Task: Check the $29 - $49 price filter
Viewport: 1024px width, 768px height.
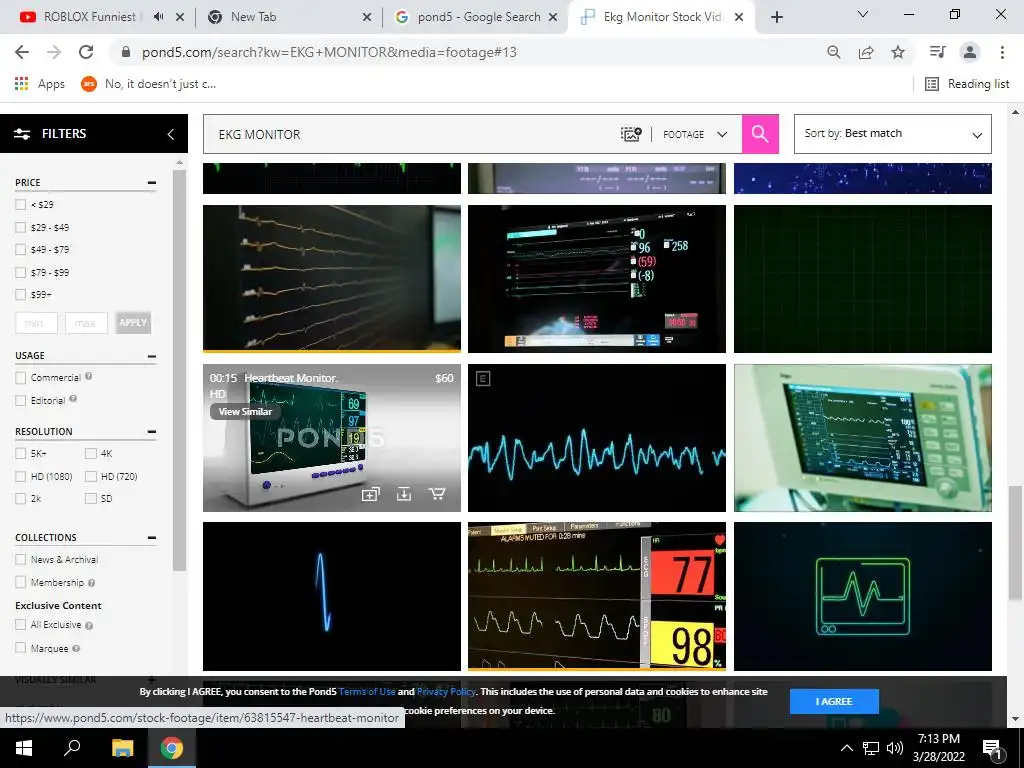Action: 20,227
